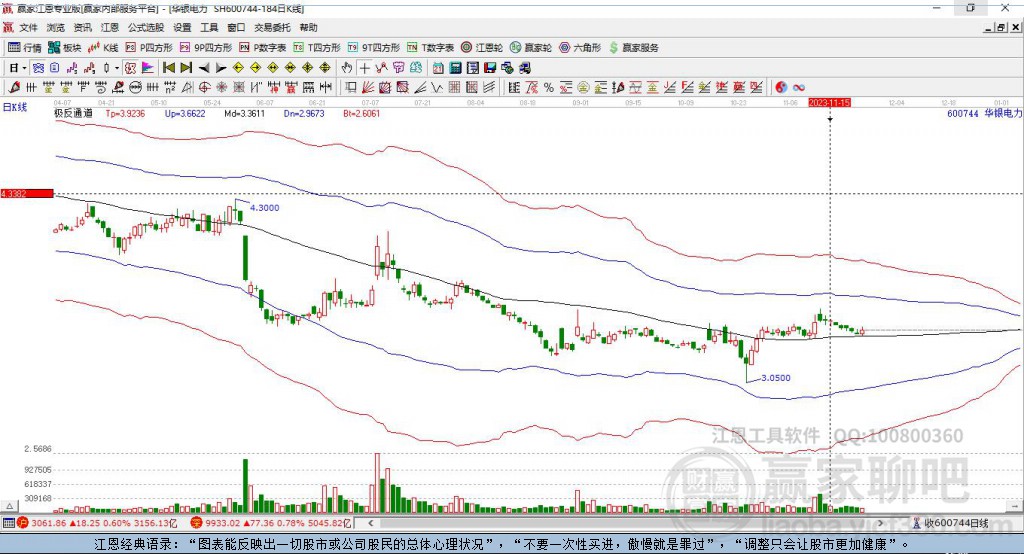Viewport: 1024px width, 554px height.
Task: Select the spiral drawing tool
Action: (x=100, y=88)
